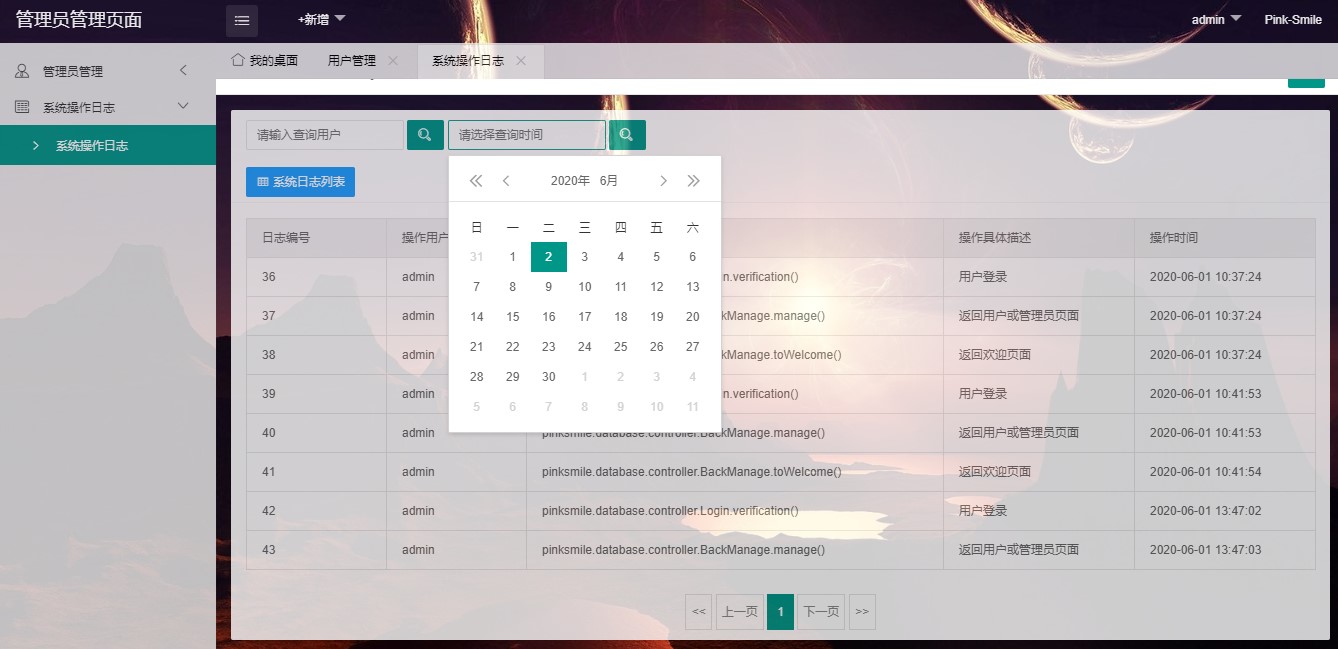Go to previous month in the calendar
Image resolution: width=1338 pixels, height=649 pixels.
click(506, 181)
